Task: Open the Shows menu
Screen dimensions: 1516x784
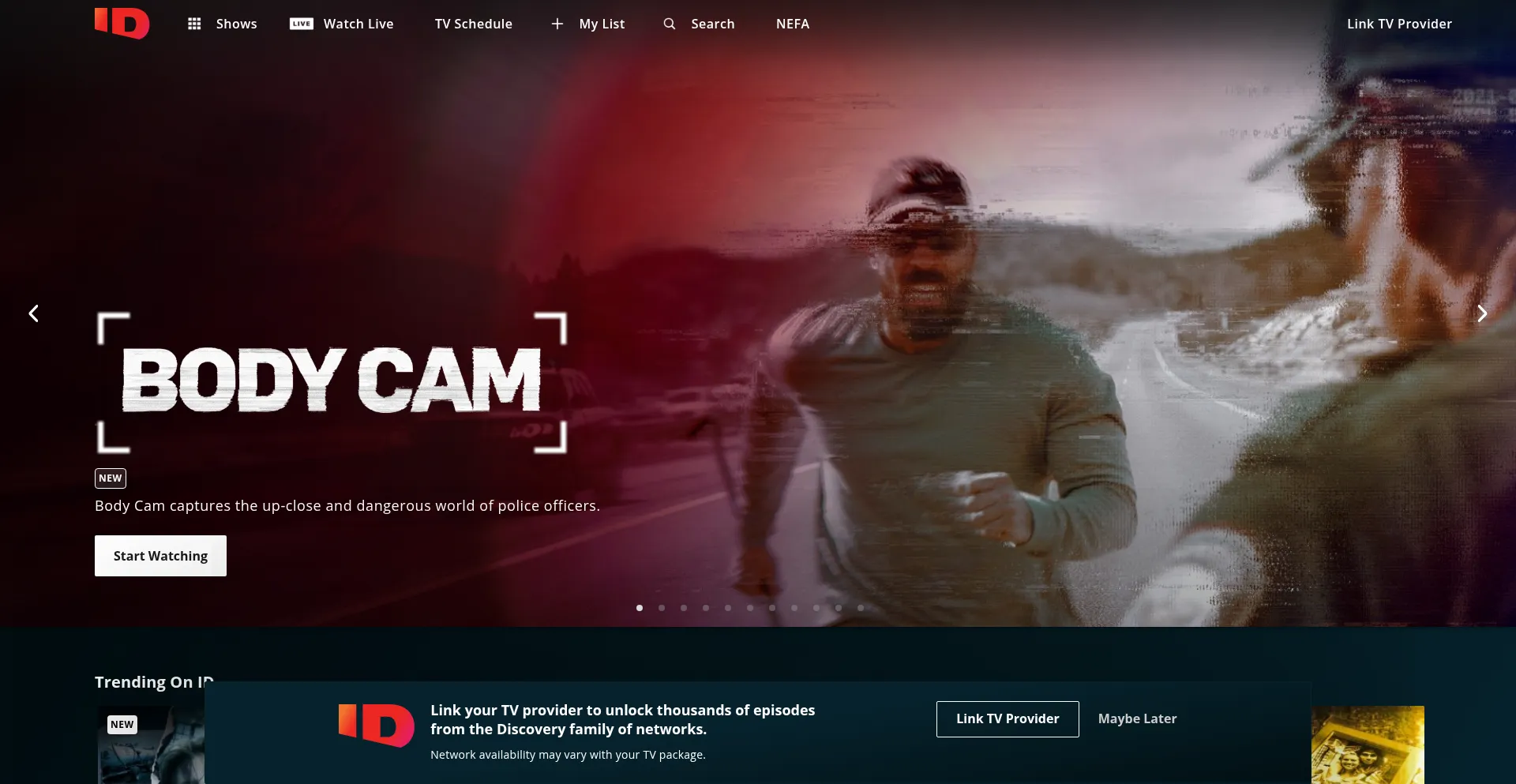Action: (x=237, y=24)
